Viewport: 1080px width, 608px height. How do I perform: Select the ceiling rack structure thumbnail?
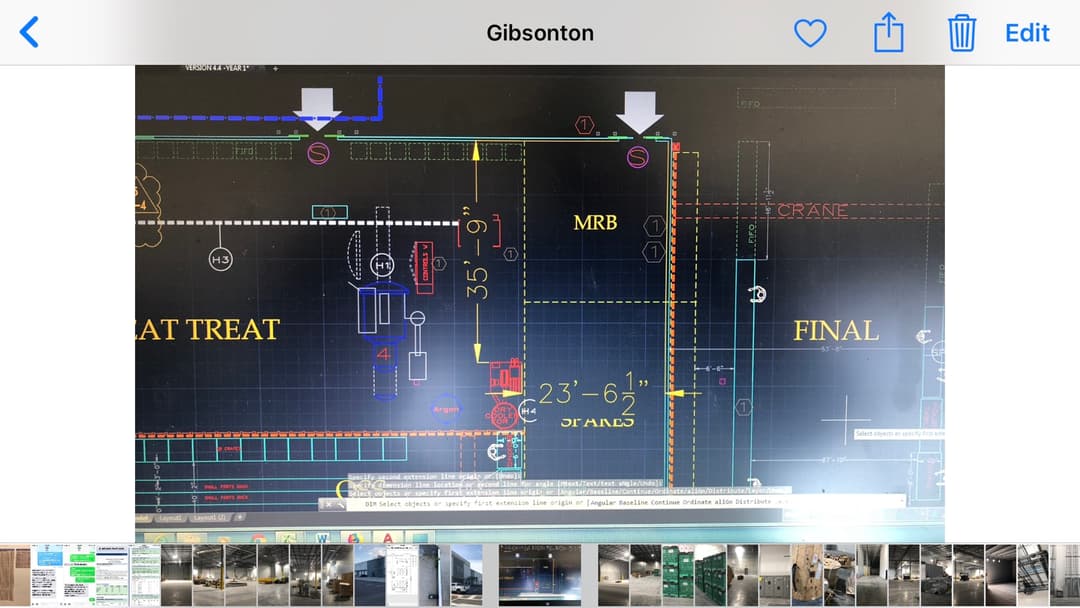(x=1033, y=575)
